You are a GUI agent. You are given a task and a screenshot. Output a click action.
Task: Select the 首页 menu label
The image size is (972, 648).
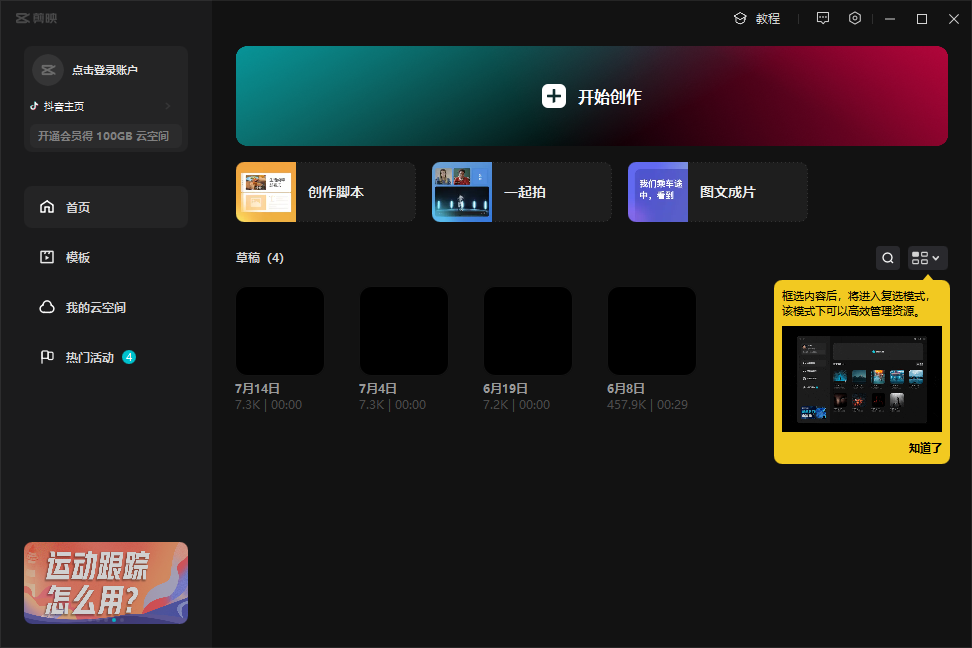[x=78, y=207]
